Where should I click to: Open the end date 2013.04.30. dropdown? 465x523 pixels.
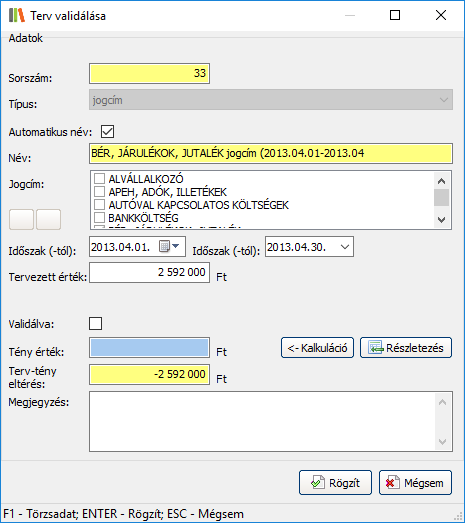pyautogui.click(x=345, y=247)
